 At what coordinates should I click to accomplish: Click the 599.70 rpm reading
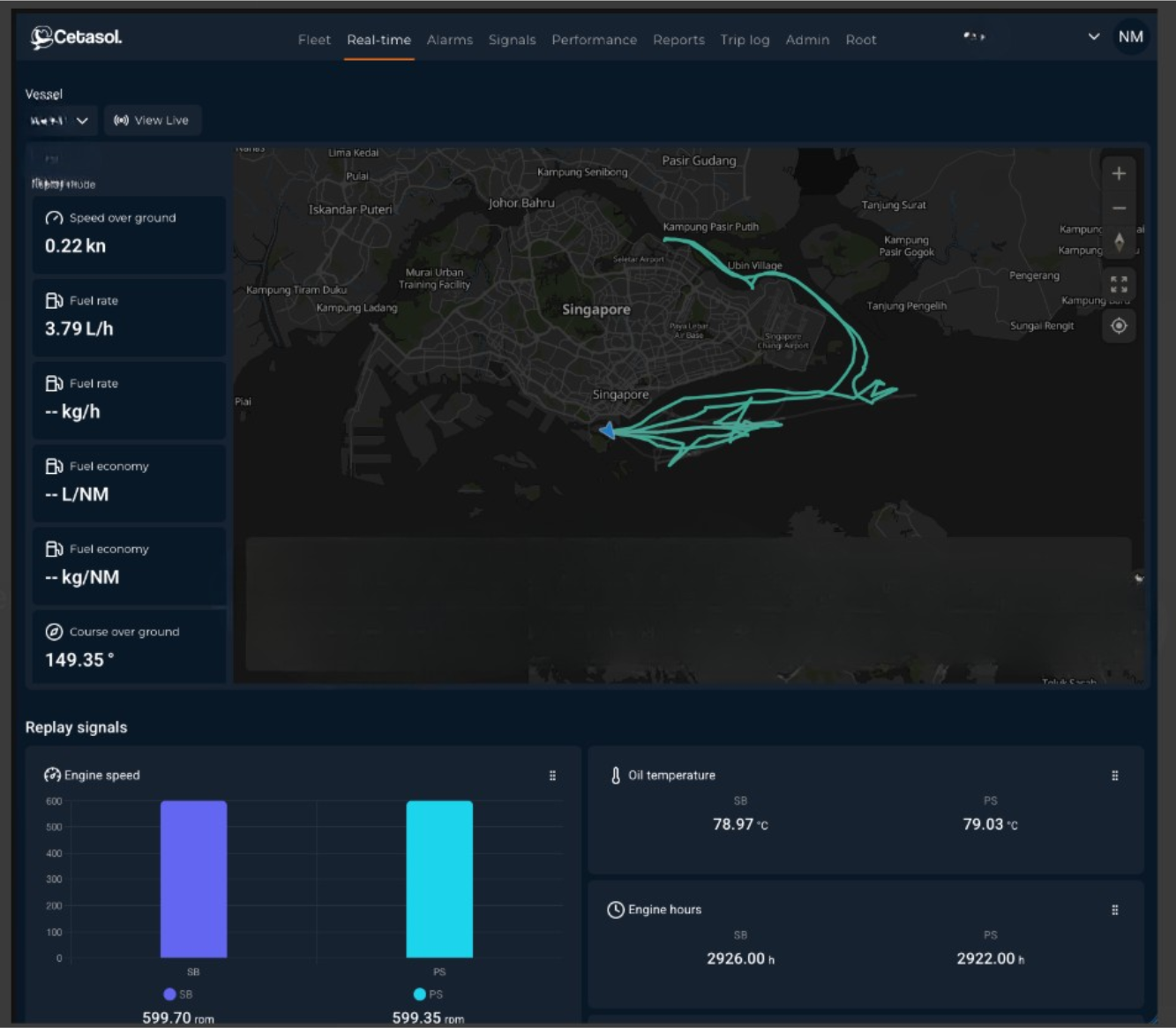click(x=178, y=1018)
